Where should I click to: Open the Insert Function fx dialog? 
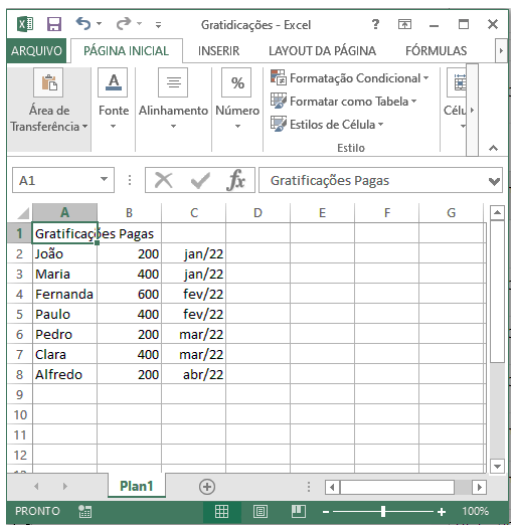[236, 180]
